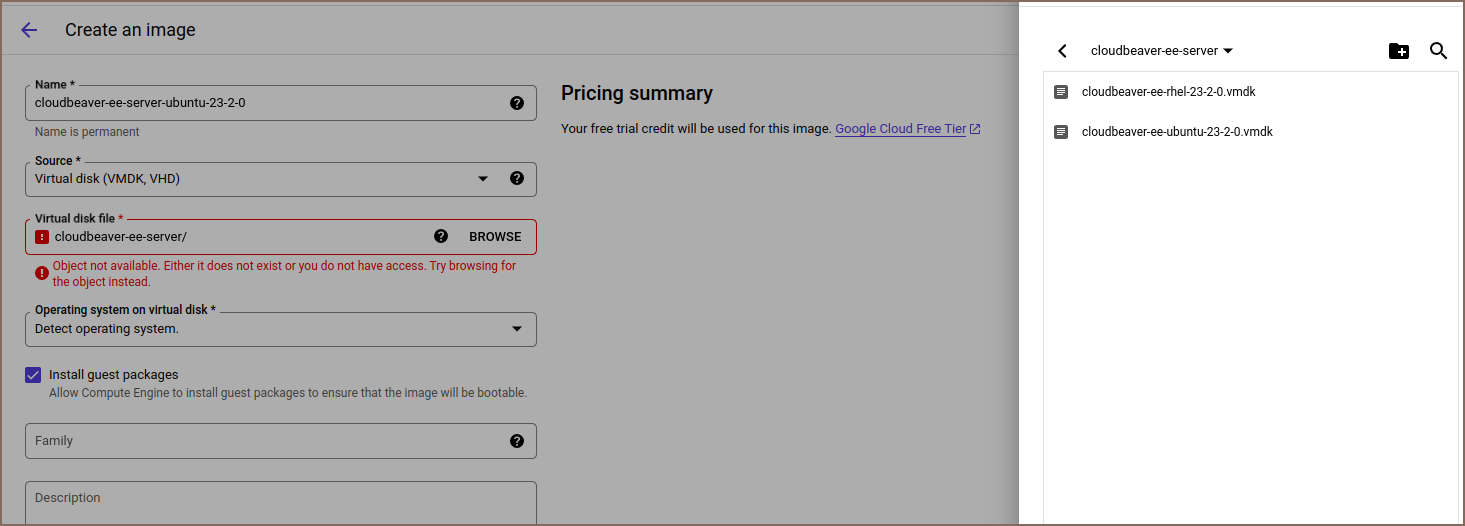
Task: Click file icon for the rhel vmdk
Action: 1061,92
